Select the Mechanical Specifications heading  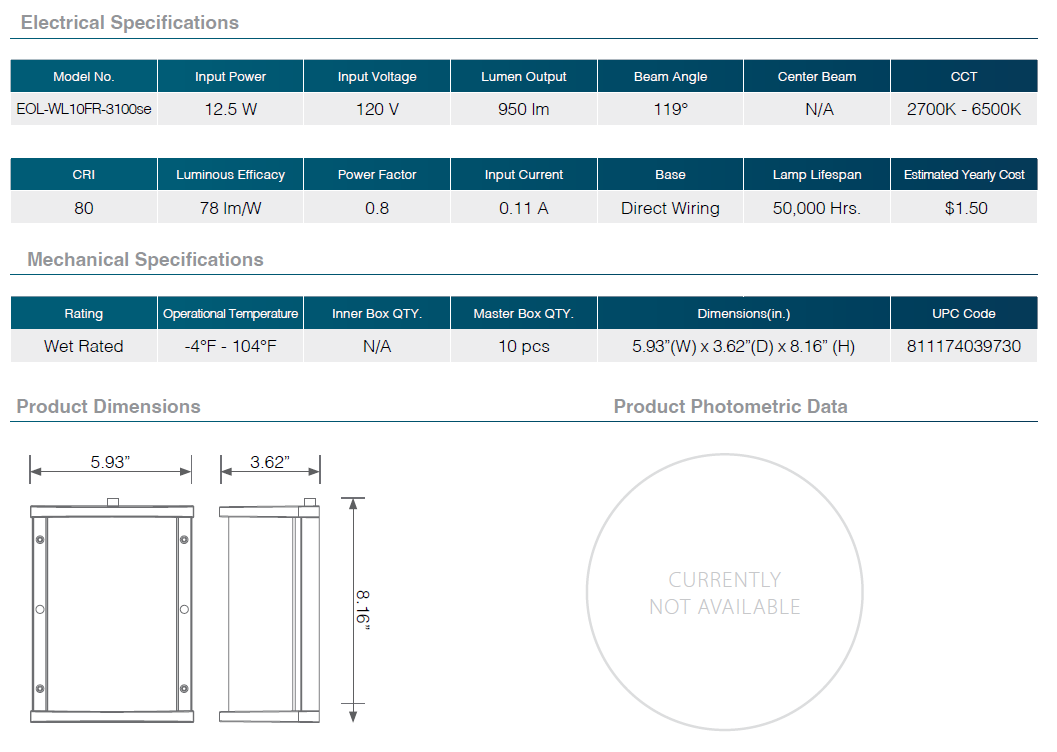[145, 260]
